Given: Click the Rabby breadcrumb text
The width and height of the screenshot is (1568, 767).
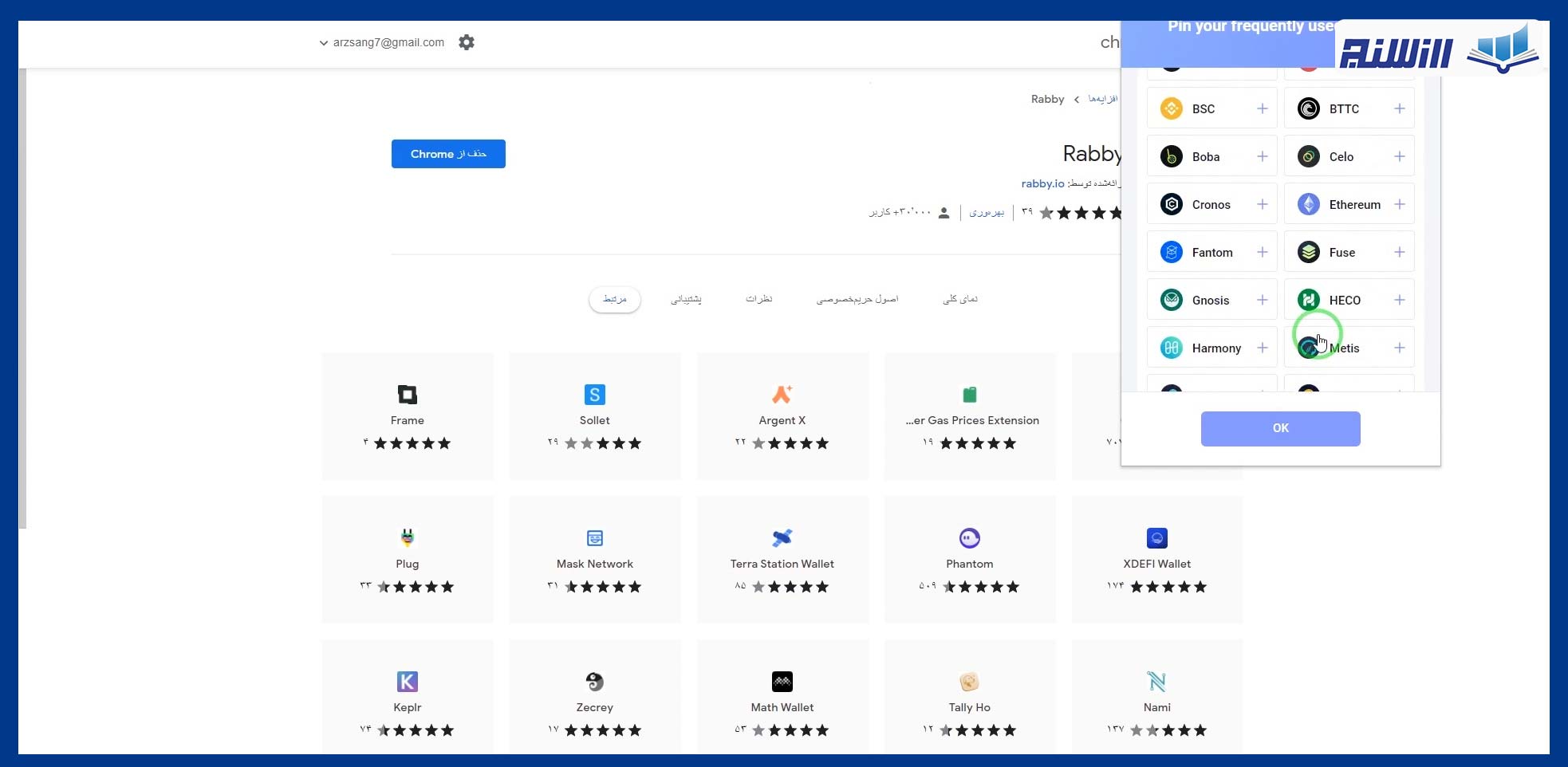Looking at the screenshot, I should tap(1047, 99).
